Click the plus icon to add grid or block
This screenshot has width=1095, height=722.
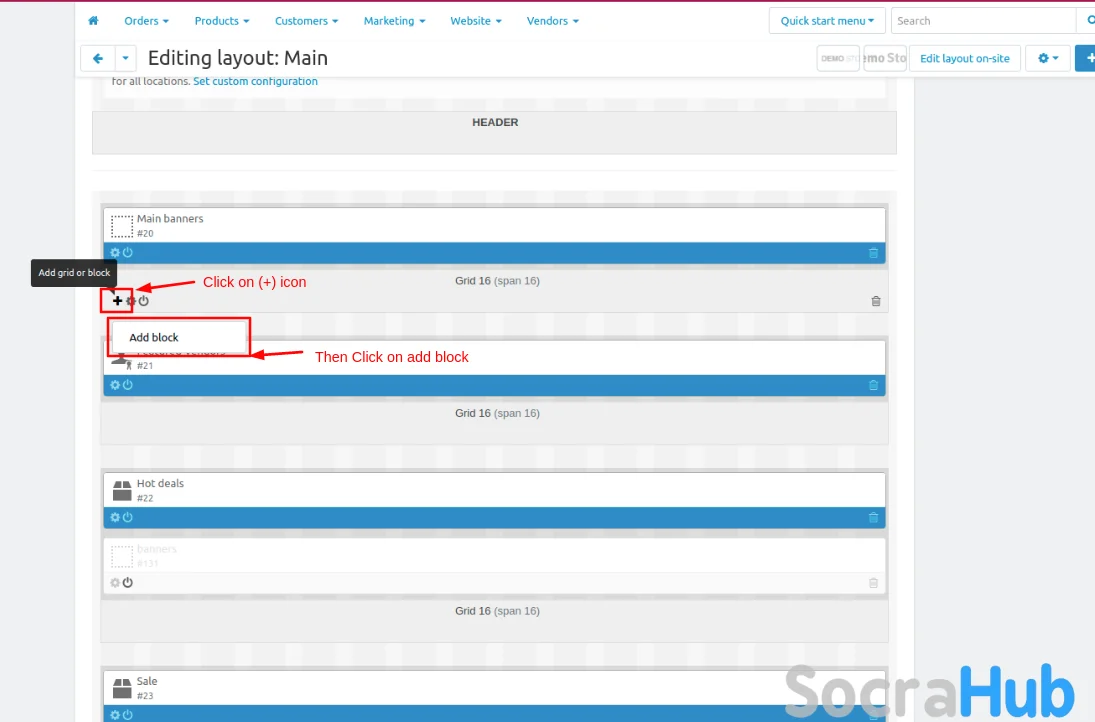[117, 301]
